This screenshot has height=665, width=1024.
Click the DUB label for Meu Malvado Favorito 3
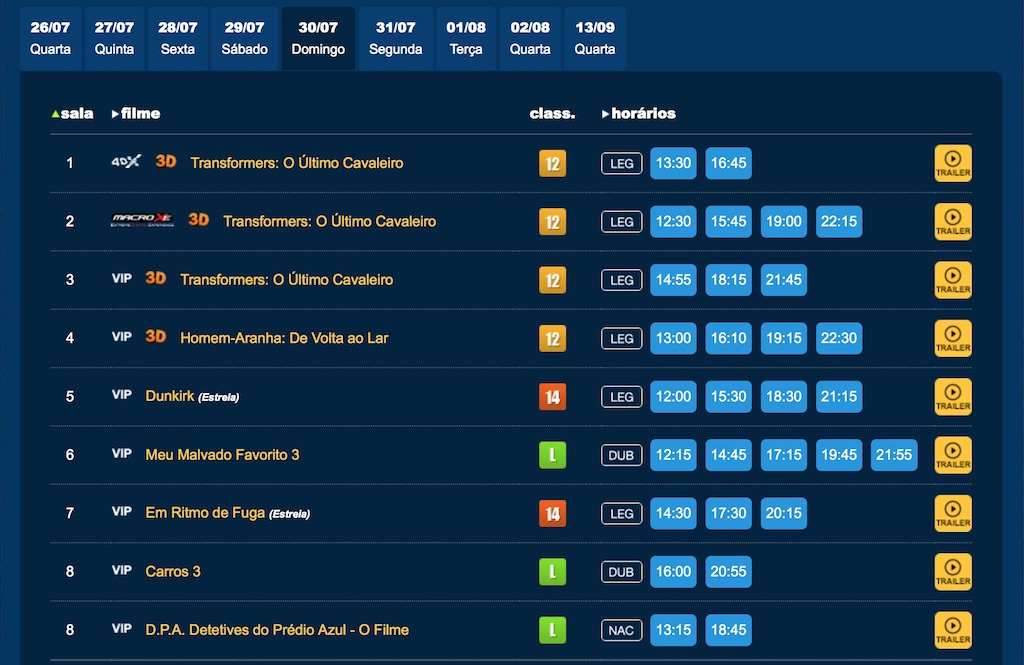(621, 455)
